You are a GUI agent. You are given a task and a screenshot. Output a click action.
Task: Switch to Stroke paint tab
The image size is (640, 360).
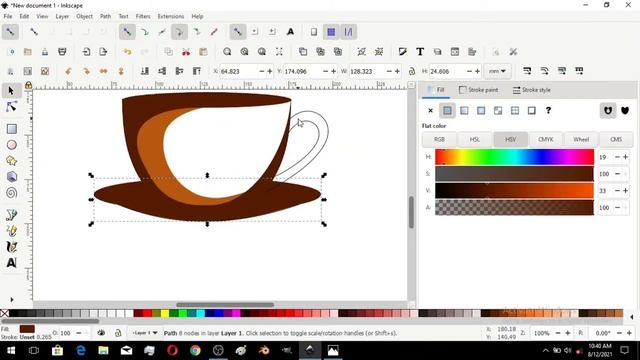(478, 90)
